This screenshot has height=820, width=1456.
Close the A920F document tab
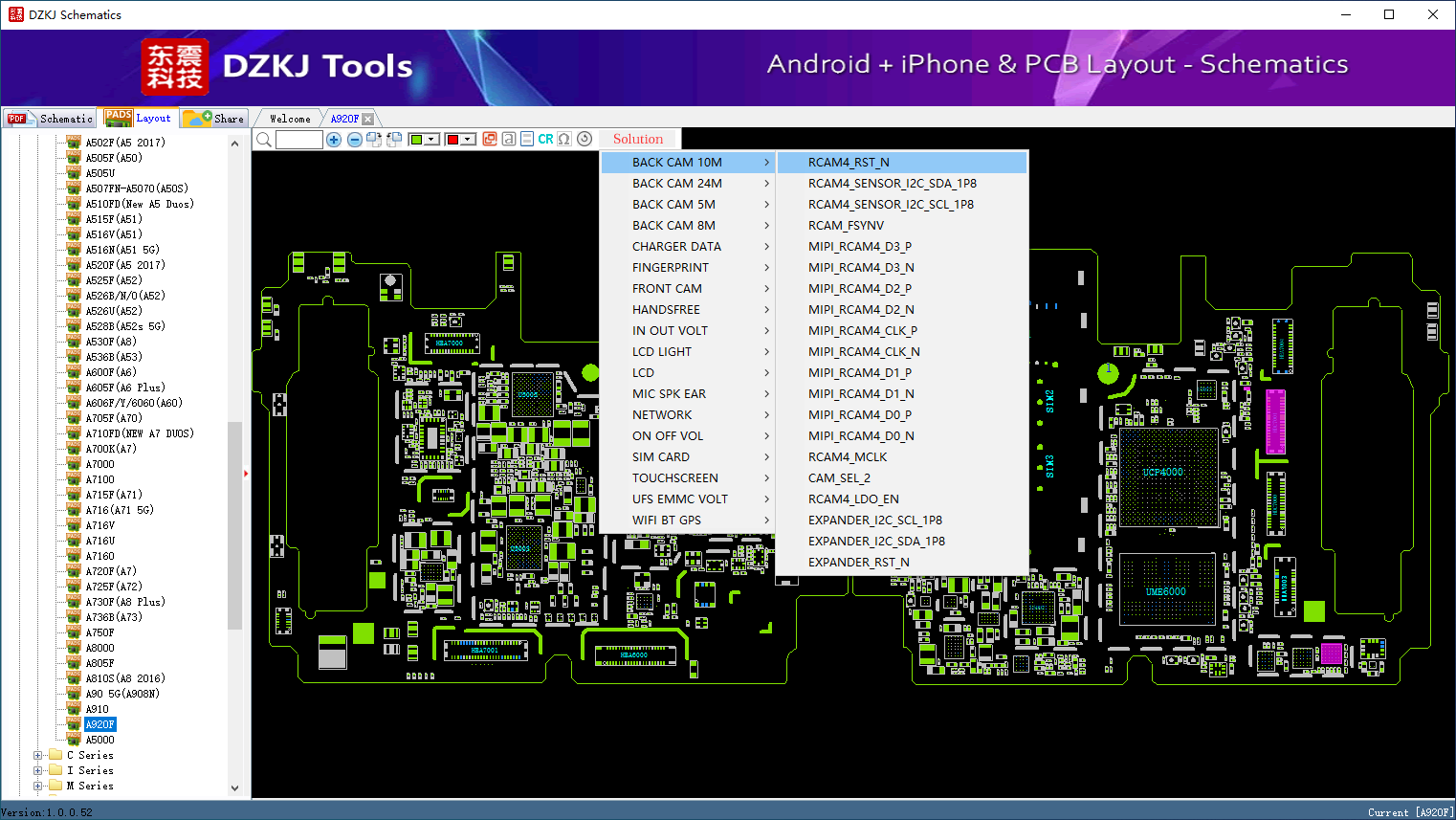point(367,119)
